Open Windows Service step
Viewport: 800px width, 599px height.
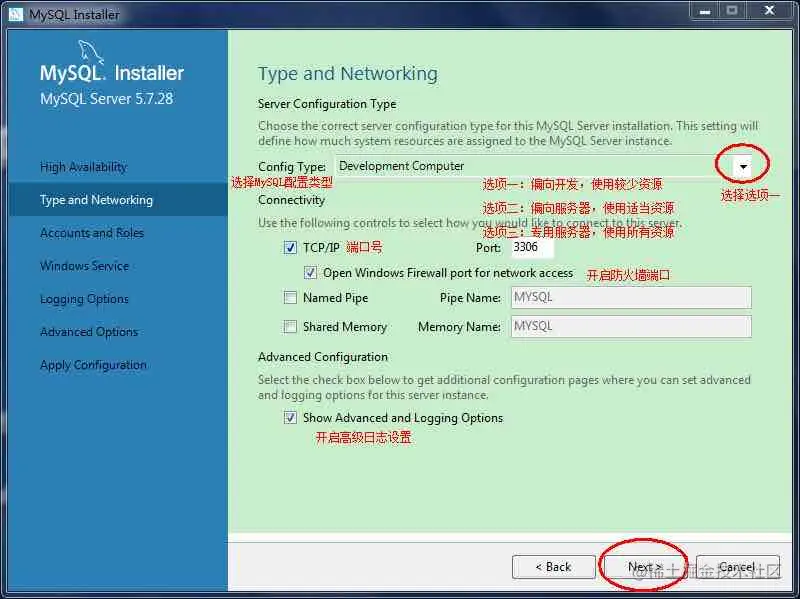point(84,266)
